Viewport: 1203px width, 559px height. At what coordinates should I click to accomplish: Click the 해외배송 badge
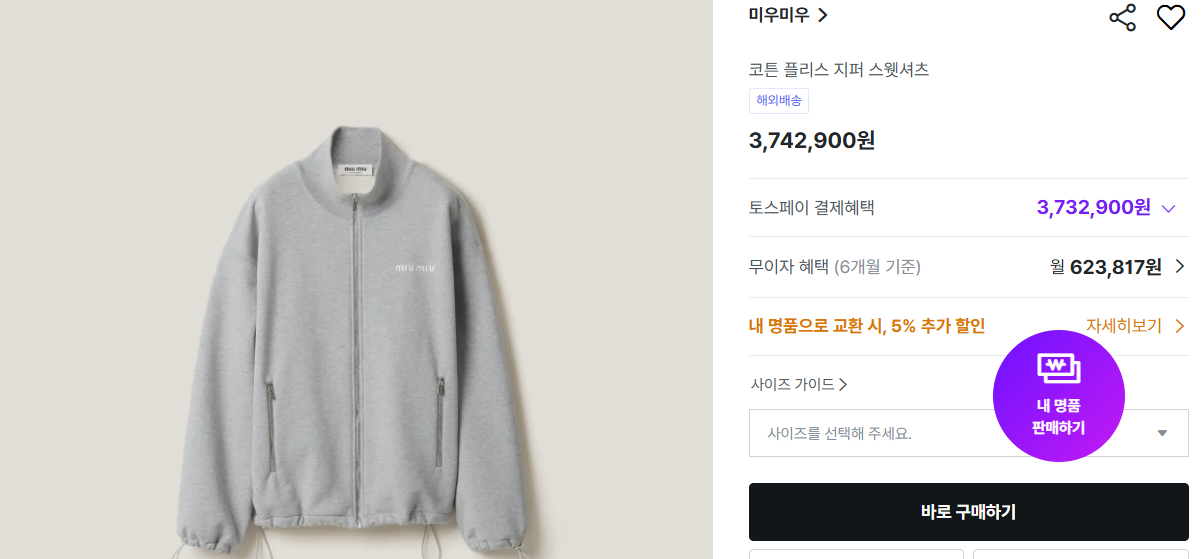(779, 100)
